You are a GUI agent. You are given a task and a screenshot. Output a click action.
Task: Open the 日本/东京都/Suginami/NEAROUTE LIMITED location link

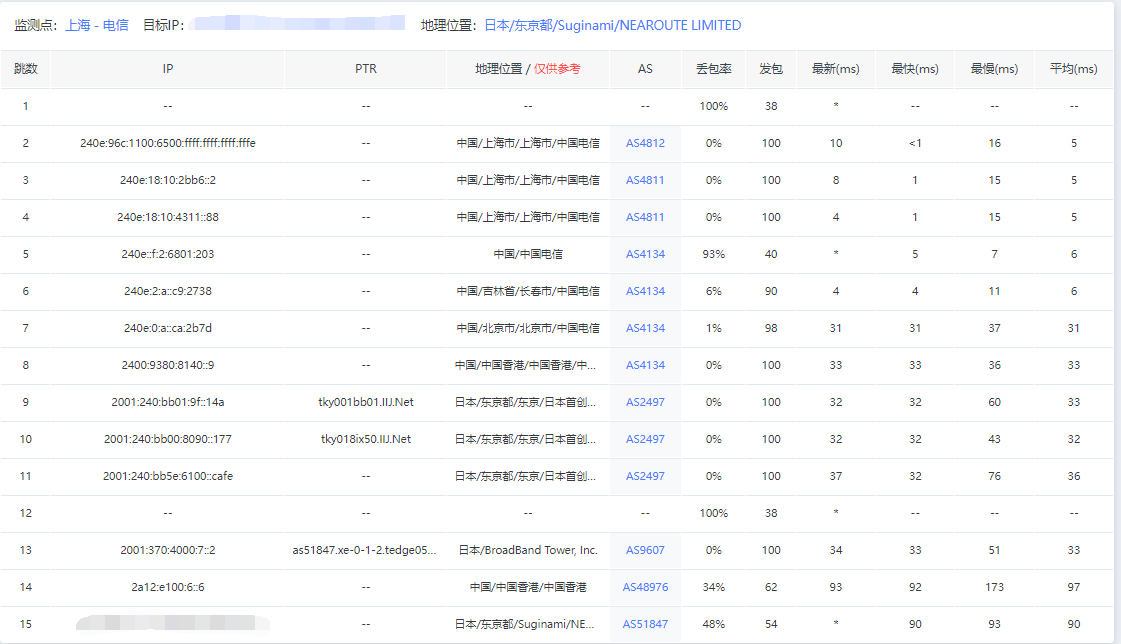pyautogui.click(x=613, y=25)
